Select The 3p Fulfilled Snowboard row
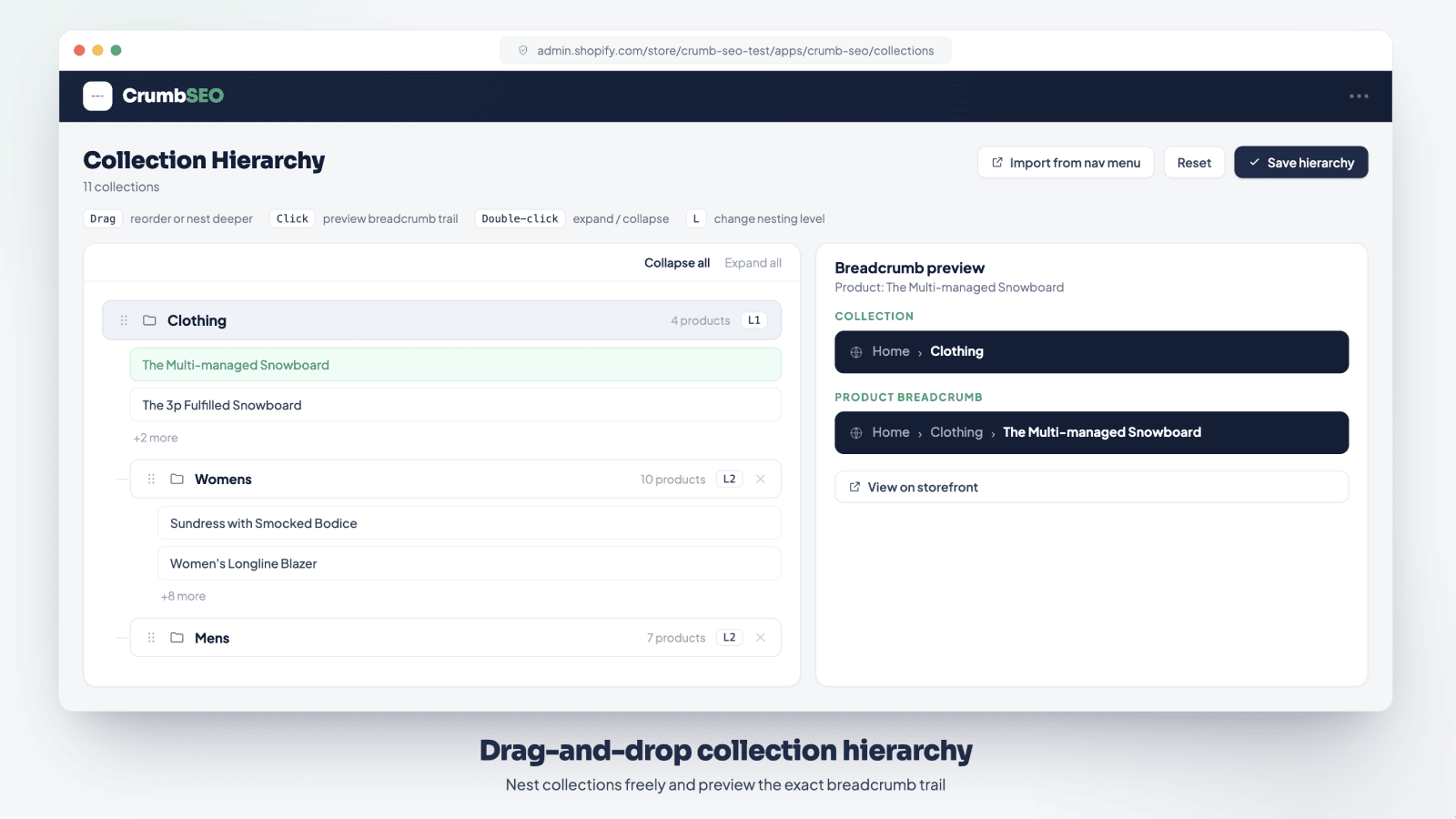This screenshot has height=819, width=1456. pos(455,405)
